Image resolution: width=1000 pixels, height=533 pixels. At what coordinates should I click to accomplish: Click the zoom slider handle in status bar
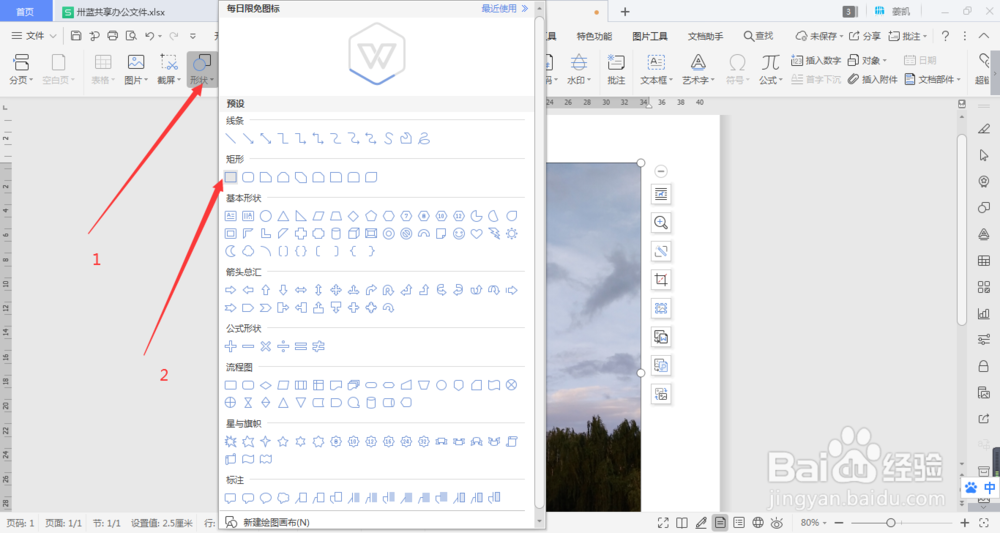click(890, 523)
